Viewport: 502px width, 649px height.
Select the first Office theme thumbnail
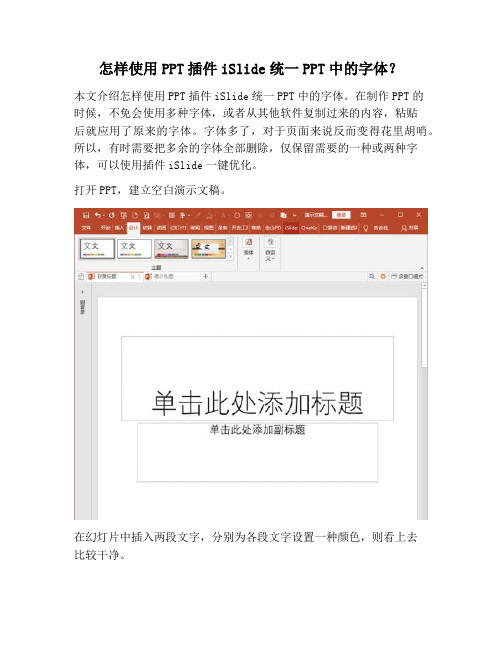(97, 249)
